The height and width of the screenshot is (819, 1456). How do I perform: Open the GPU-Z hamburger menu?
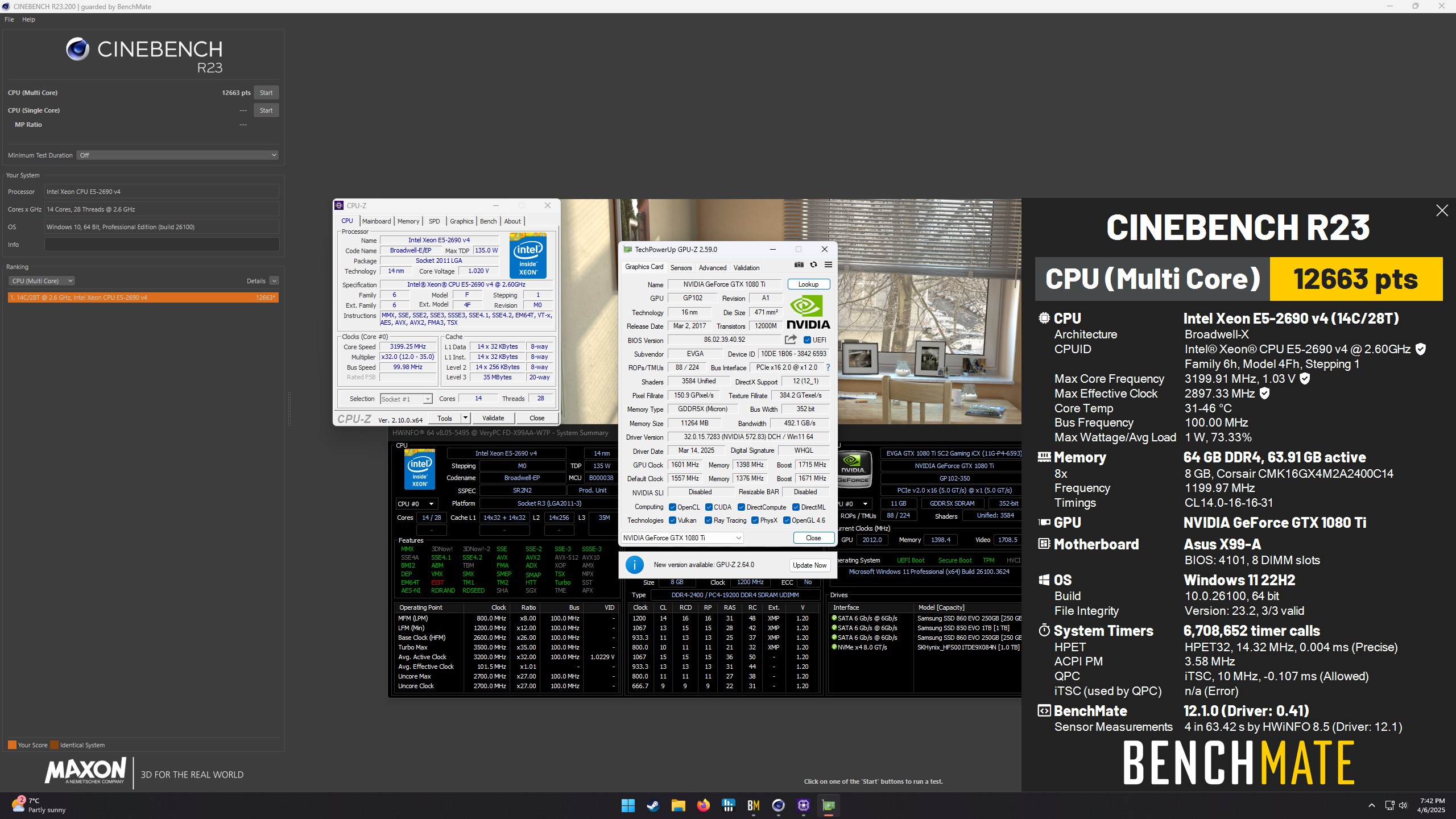[828, 264]
